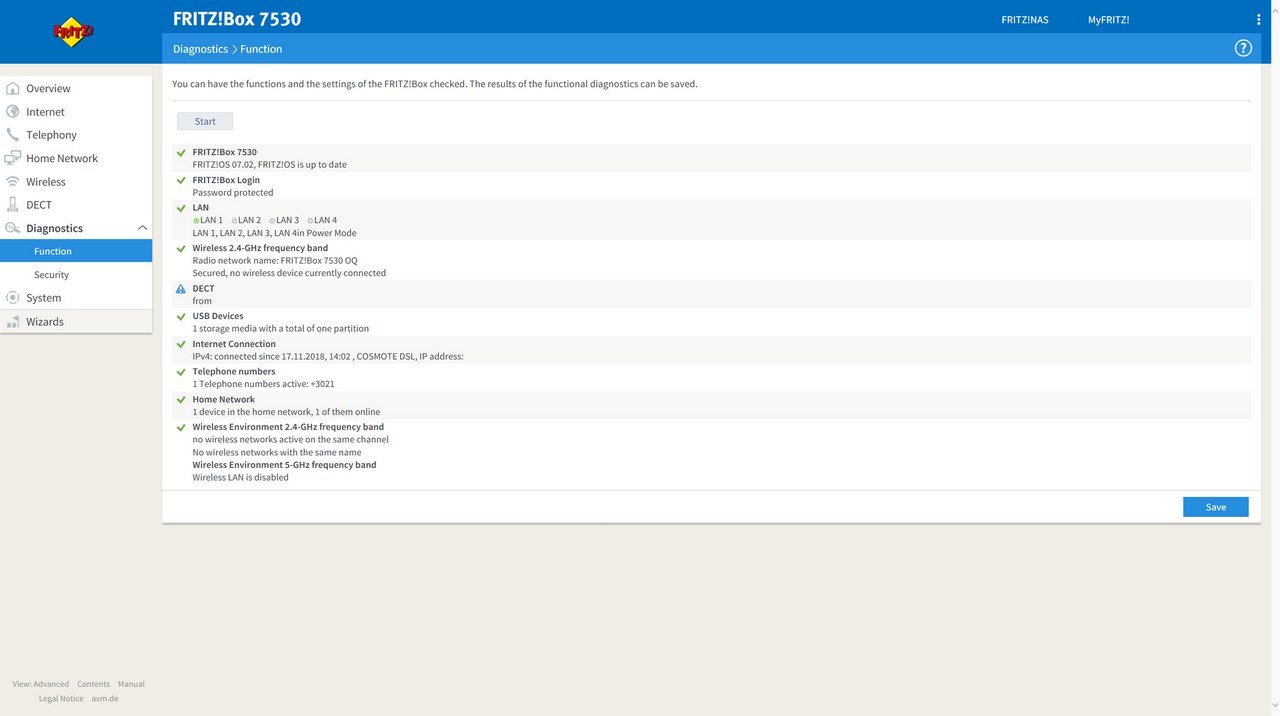The image size is (1280, 716).
Task: Click the Telephone numbers active text
Action: pyautogui.click(x=264, y=384)
